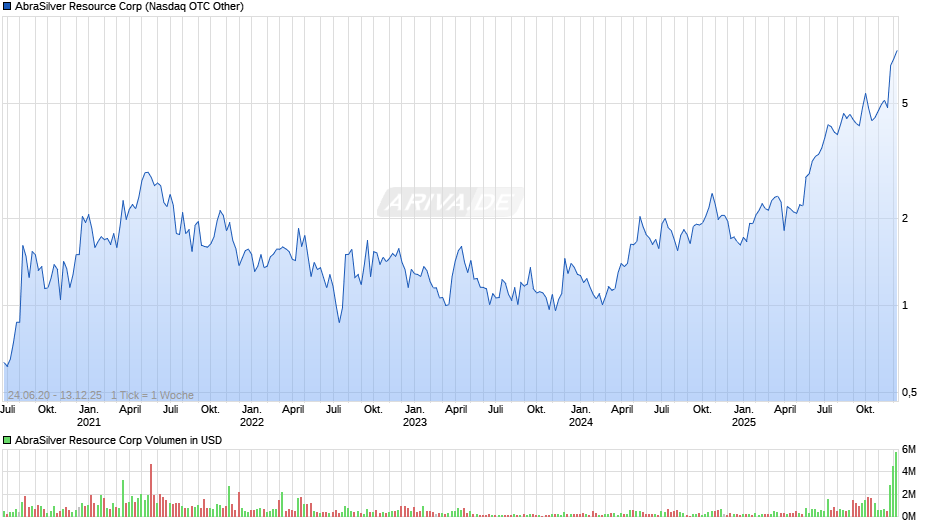The height and width of the screenshot is (526, 940).
Task: Click the year label '2025' on time axis
Action: (743, 422)
